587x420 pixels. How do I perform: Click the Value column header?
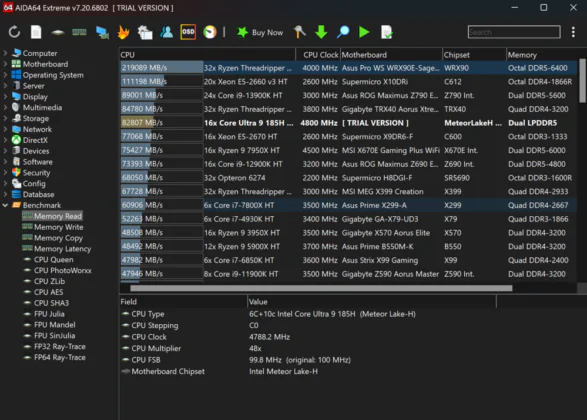click(x=372, y=302)
